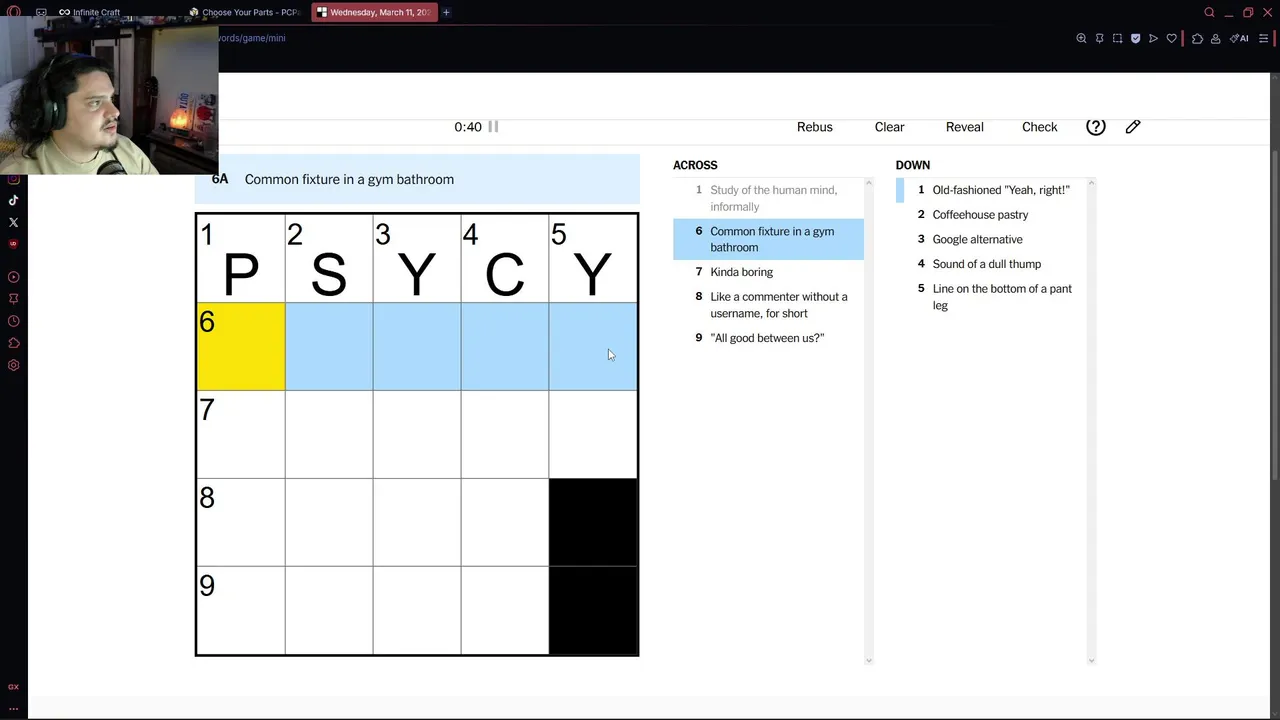Open the red badge app in sidebar
This screenshot has height=720, width=1280.
tap(13, 244)
